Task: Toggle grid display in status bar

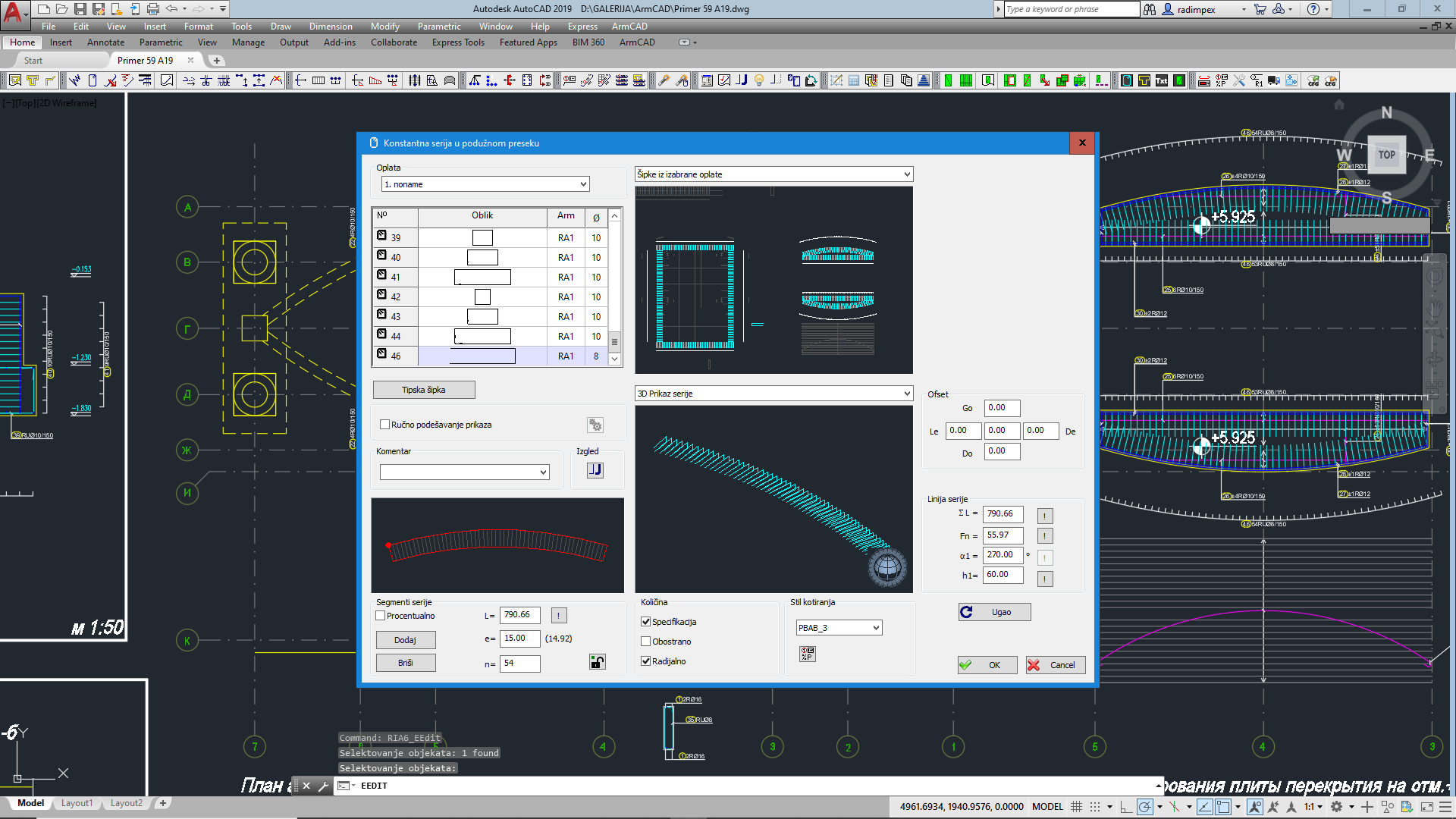Action: click(x=1076, y=807)
